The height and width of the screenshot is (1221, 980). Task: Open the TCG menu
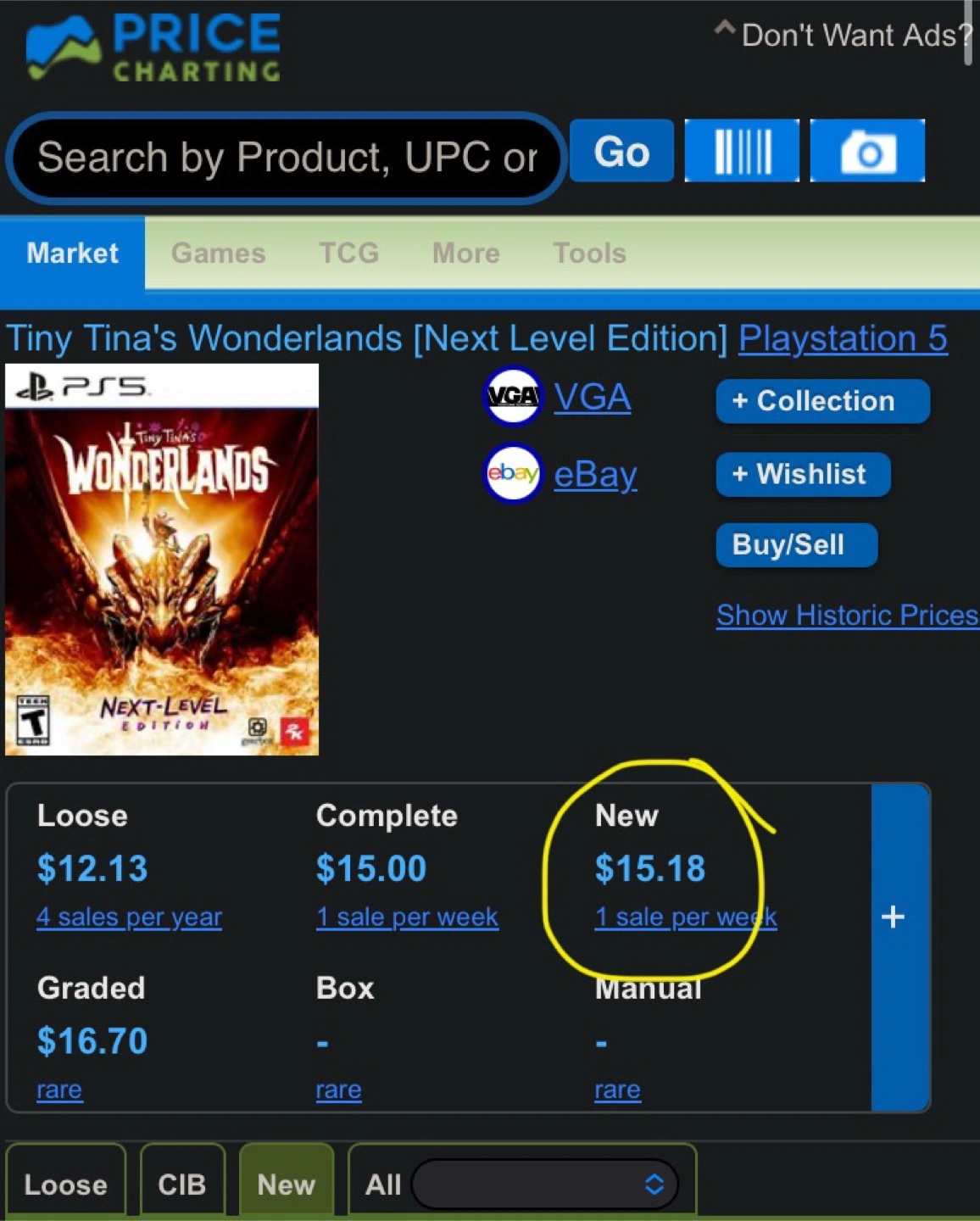point(349,253)
